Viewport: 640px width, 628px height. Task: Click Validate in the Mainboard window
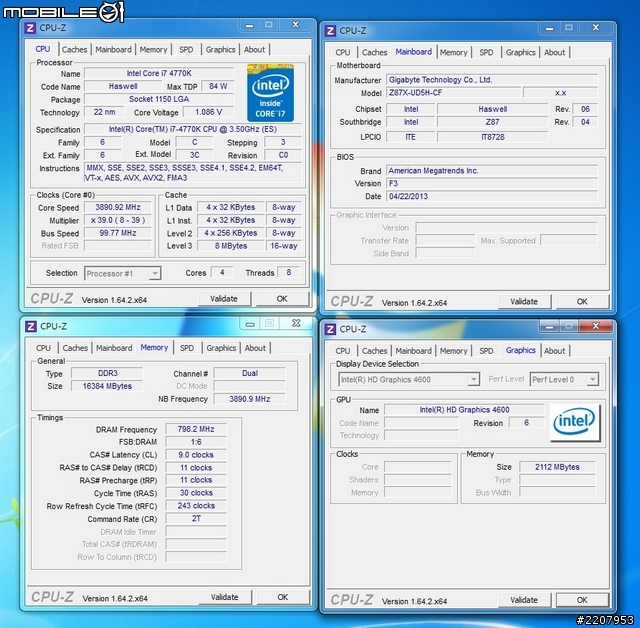click(524, 302)
